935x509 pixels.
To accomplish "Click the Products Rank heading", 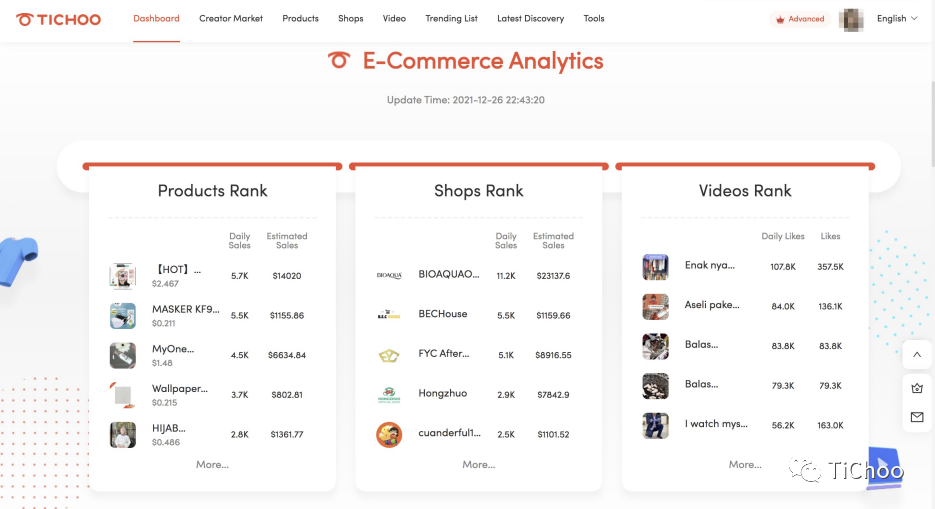I will pyautogui.click(x=212, y=191).
